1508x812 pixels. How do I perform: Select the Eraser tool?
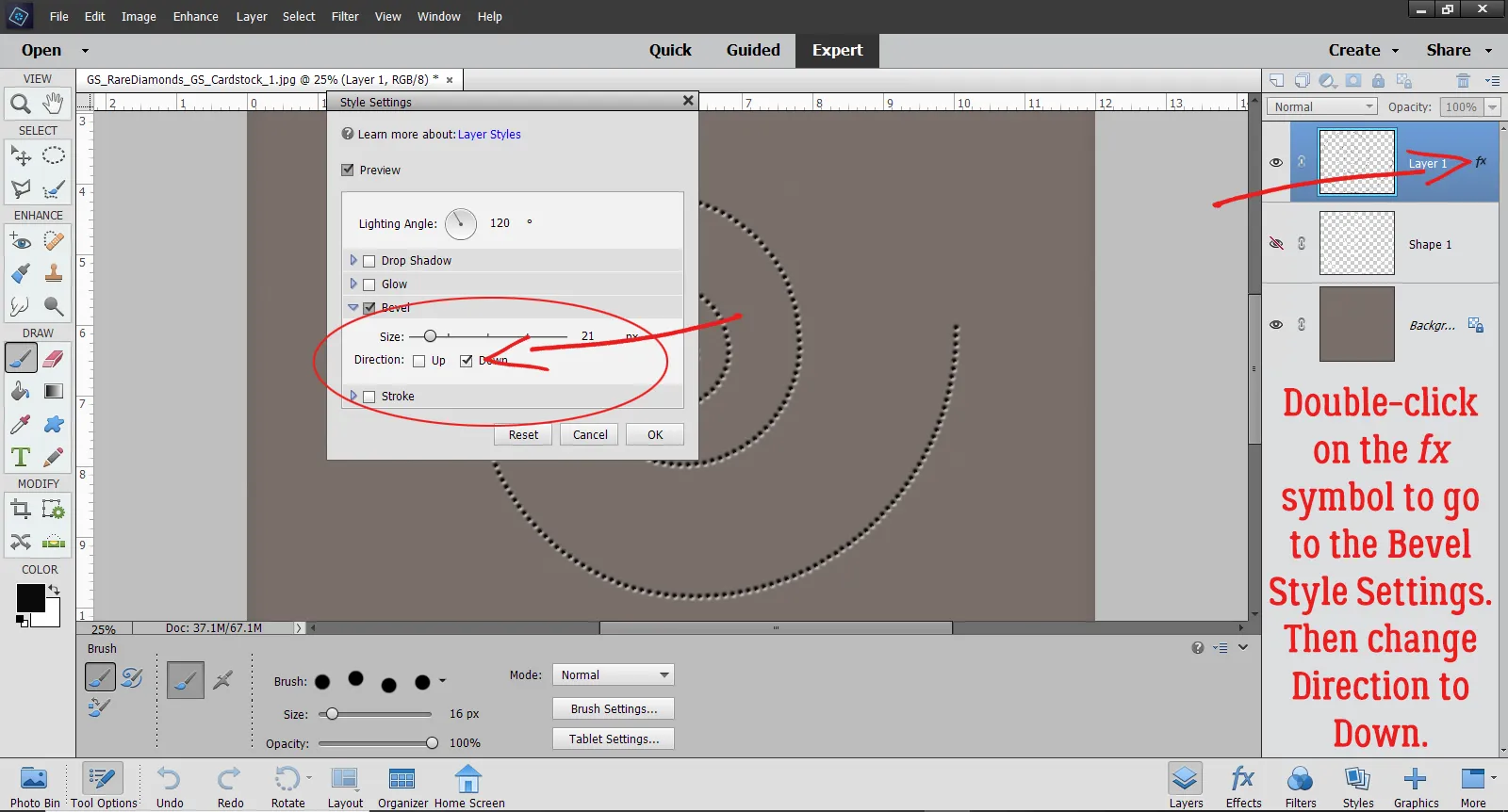(54, 359)
